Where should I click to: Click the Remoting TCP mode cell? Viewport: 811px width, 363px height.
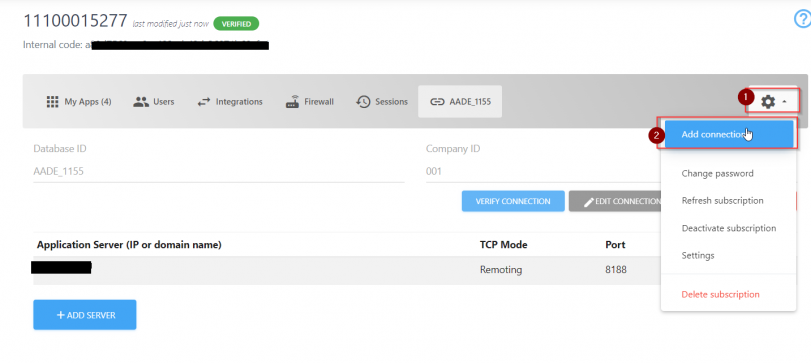pos(501,269)
